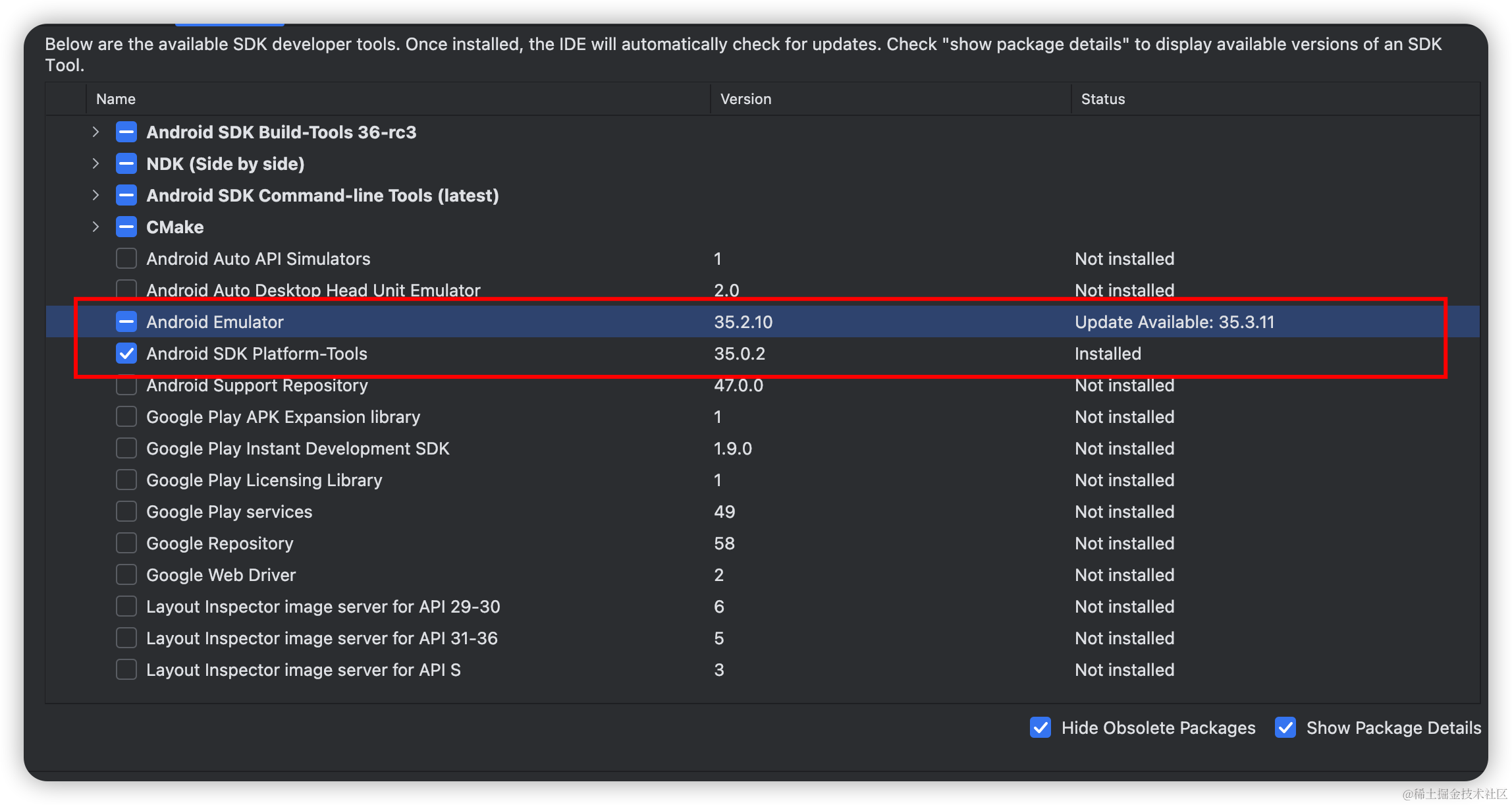Uncheck Android SDK Platform-Tools

pyautogui.click(x=126, y=353)
